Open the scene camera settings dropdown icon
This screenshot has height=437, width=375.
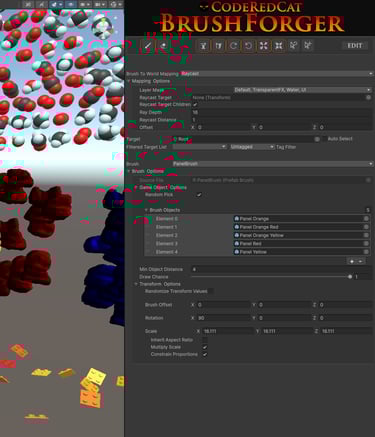pos(100,4)
